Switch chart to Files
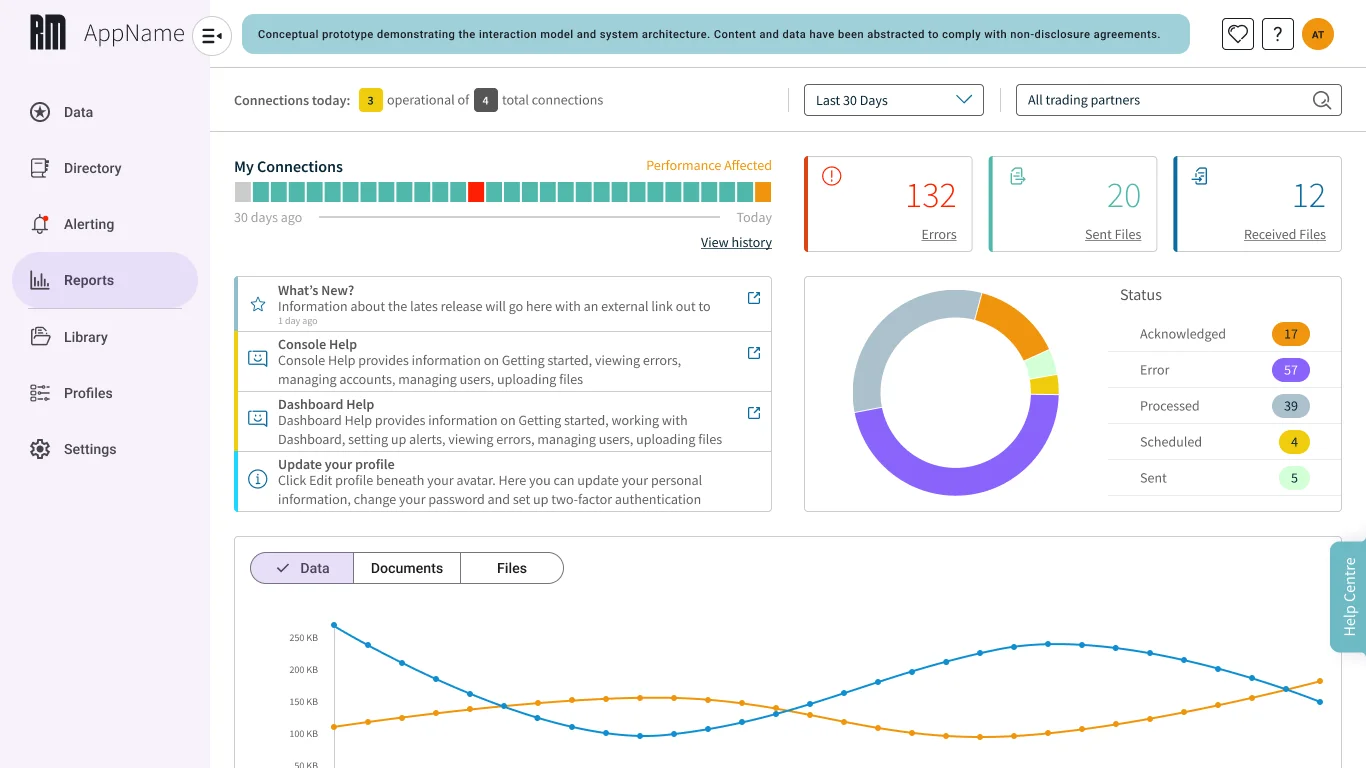The width and height of the screenshot is (1366, 768). click(512, 568)
